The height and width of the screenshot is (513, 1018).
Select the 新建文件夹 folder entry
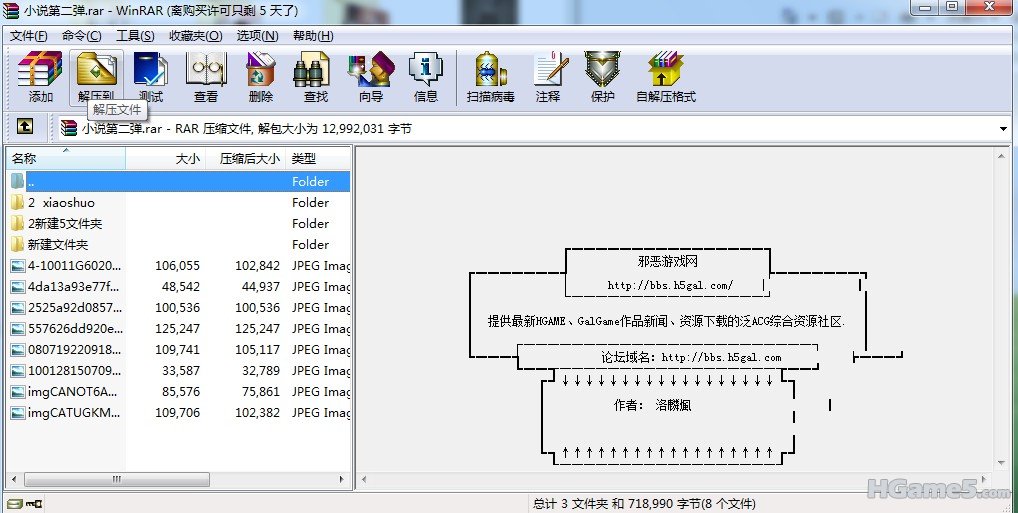coord(58,245)
